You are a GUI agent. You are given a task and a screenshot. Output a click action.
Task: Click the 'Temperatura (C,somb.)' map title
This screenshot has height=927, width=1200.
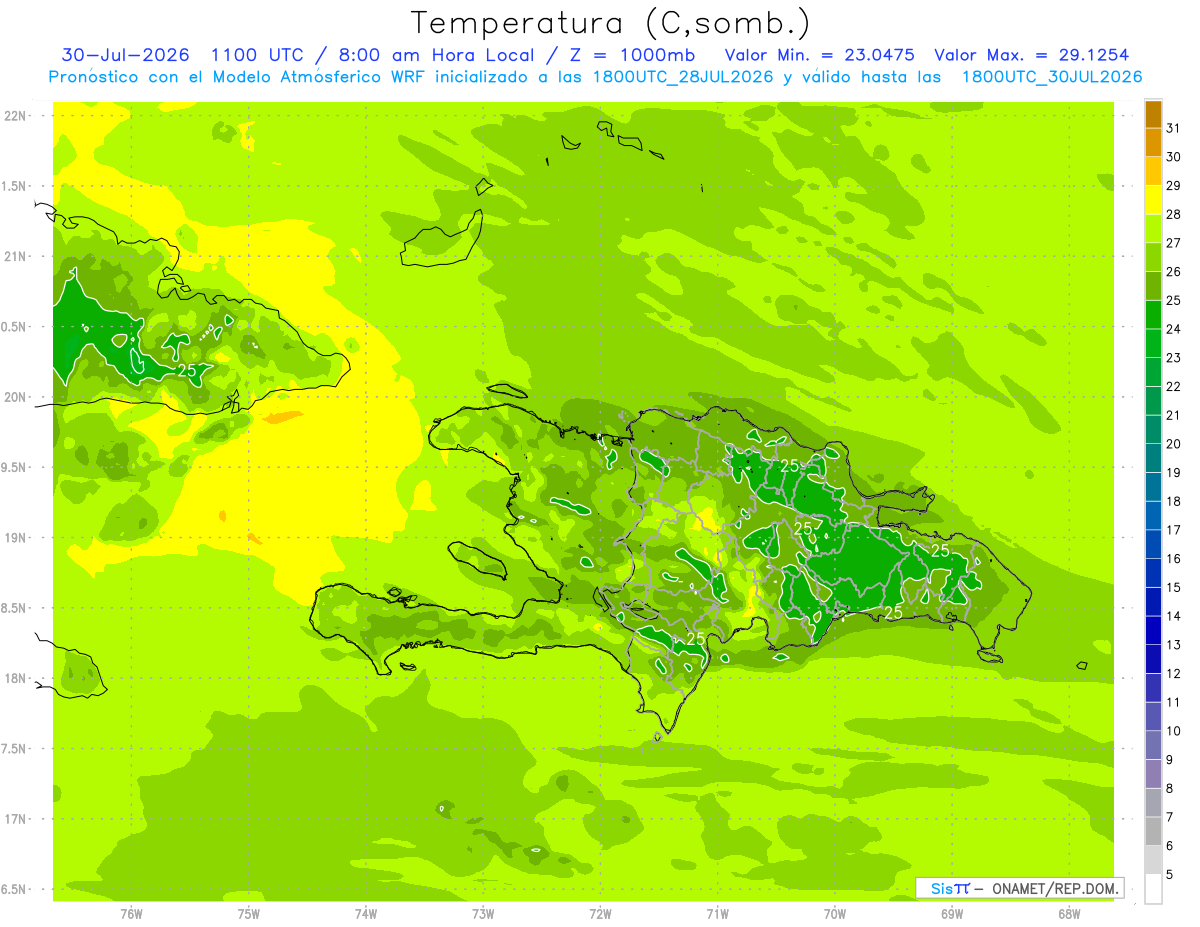pos(611,23)
